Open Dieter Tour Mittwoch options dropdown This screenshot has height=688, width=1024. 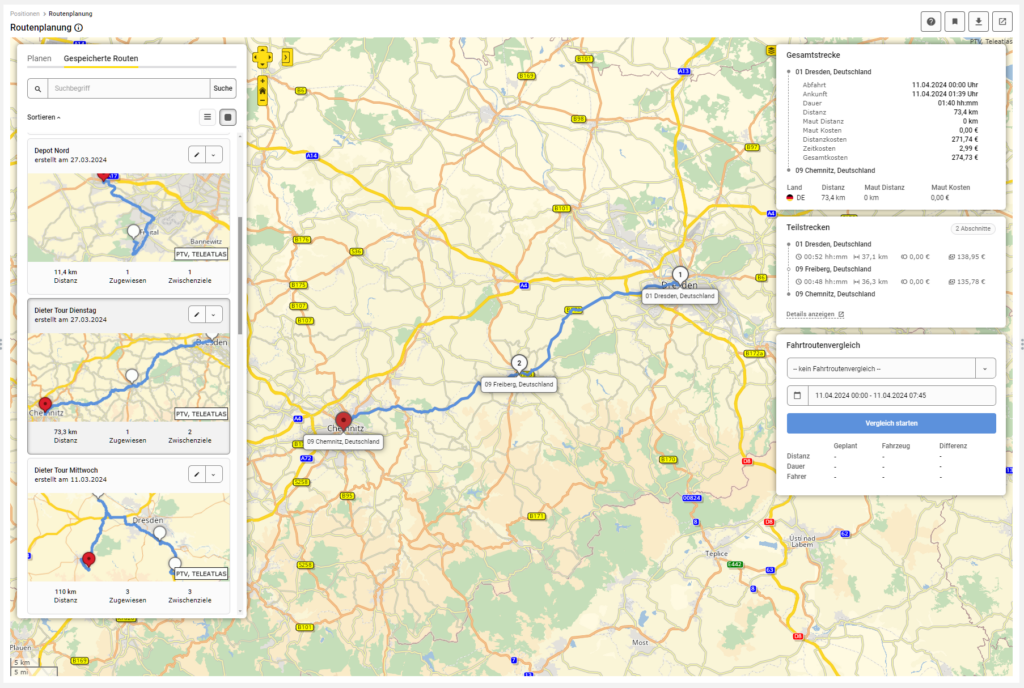pyautogui.click(x=214, y=475)
